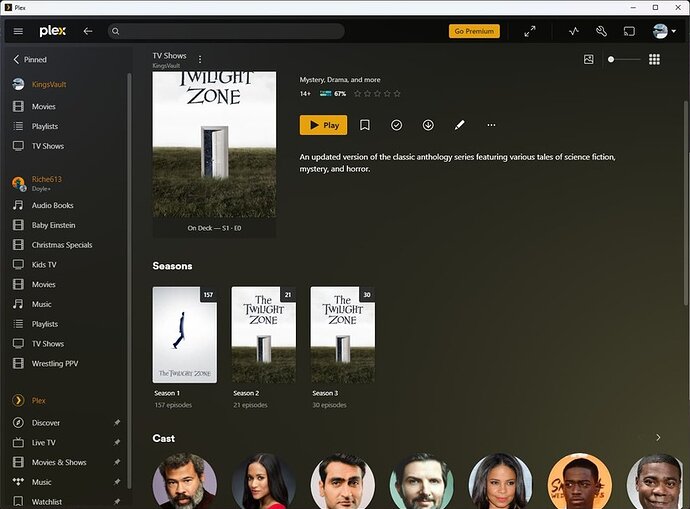Click the Twilight Zone main poster

[214, 145]
